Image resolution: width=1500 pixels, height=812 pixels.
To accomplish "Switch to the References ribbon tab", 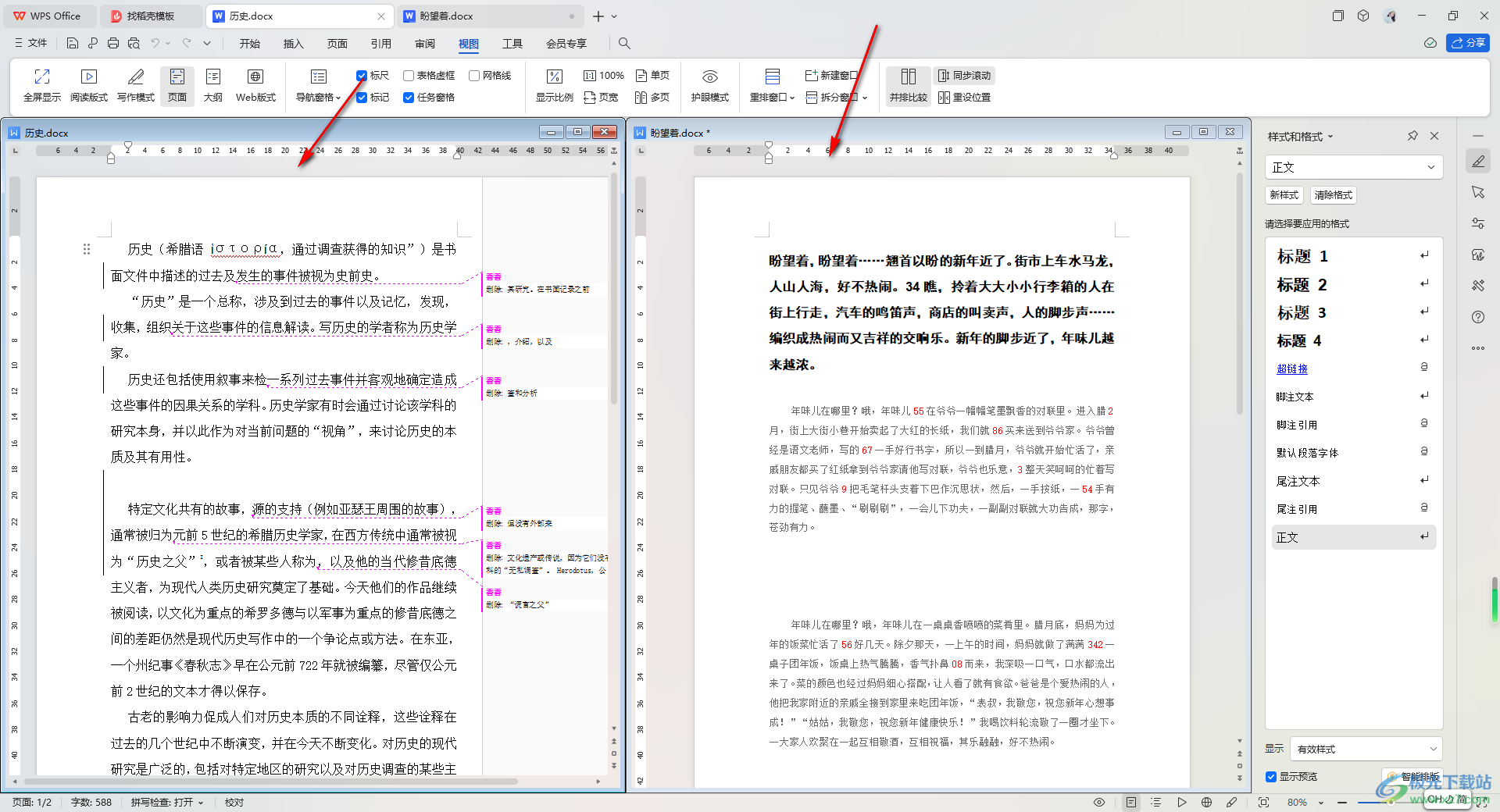I will tap(381, 43).
